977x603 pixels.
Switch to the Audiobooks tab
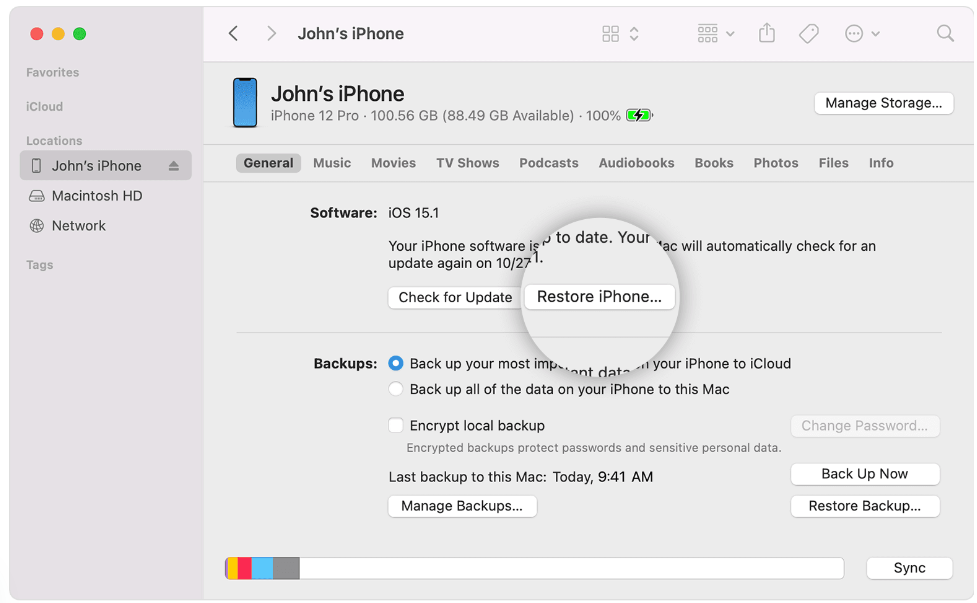636,163
